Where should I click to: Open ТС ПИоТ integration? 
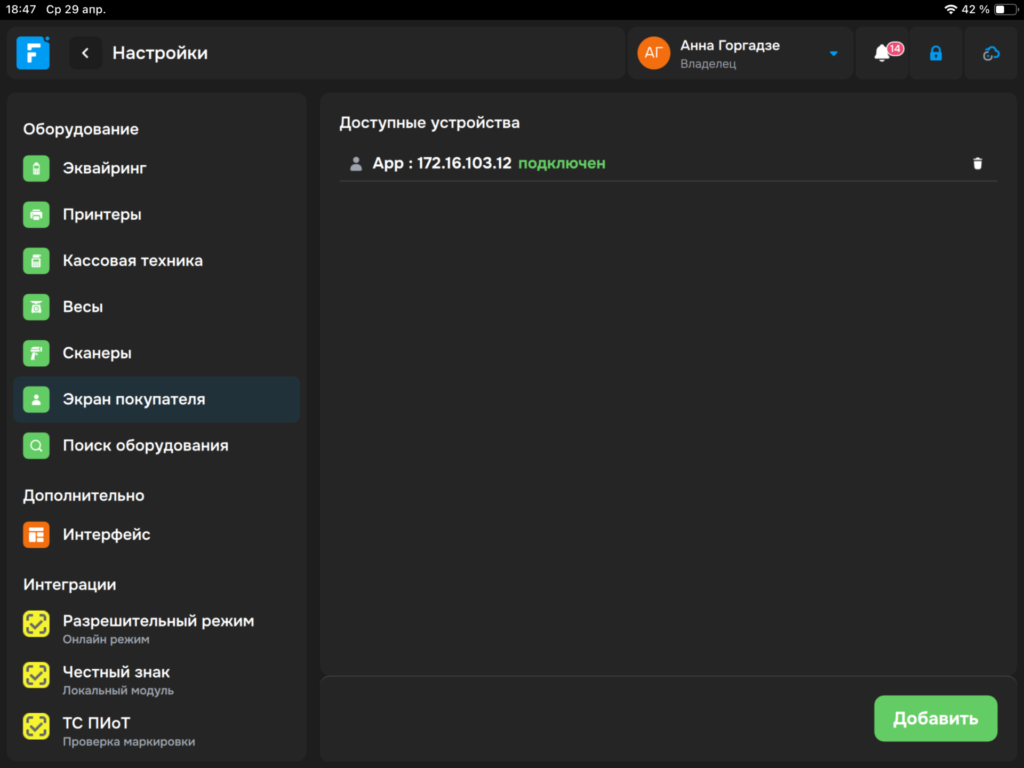[157, 730]
